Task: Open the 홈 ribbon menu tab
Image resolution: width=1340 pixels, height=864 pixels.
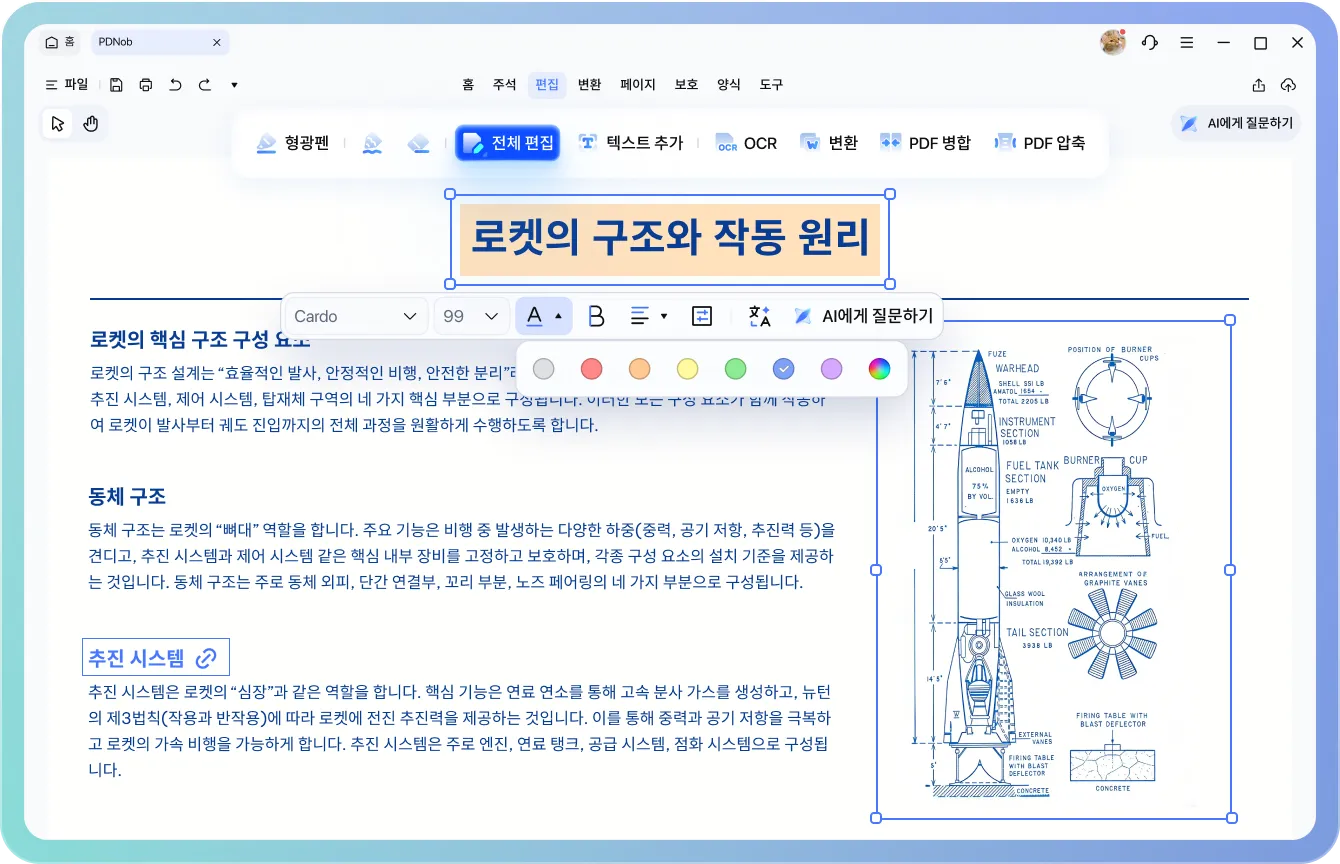Action: (468, 85)
